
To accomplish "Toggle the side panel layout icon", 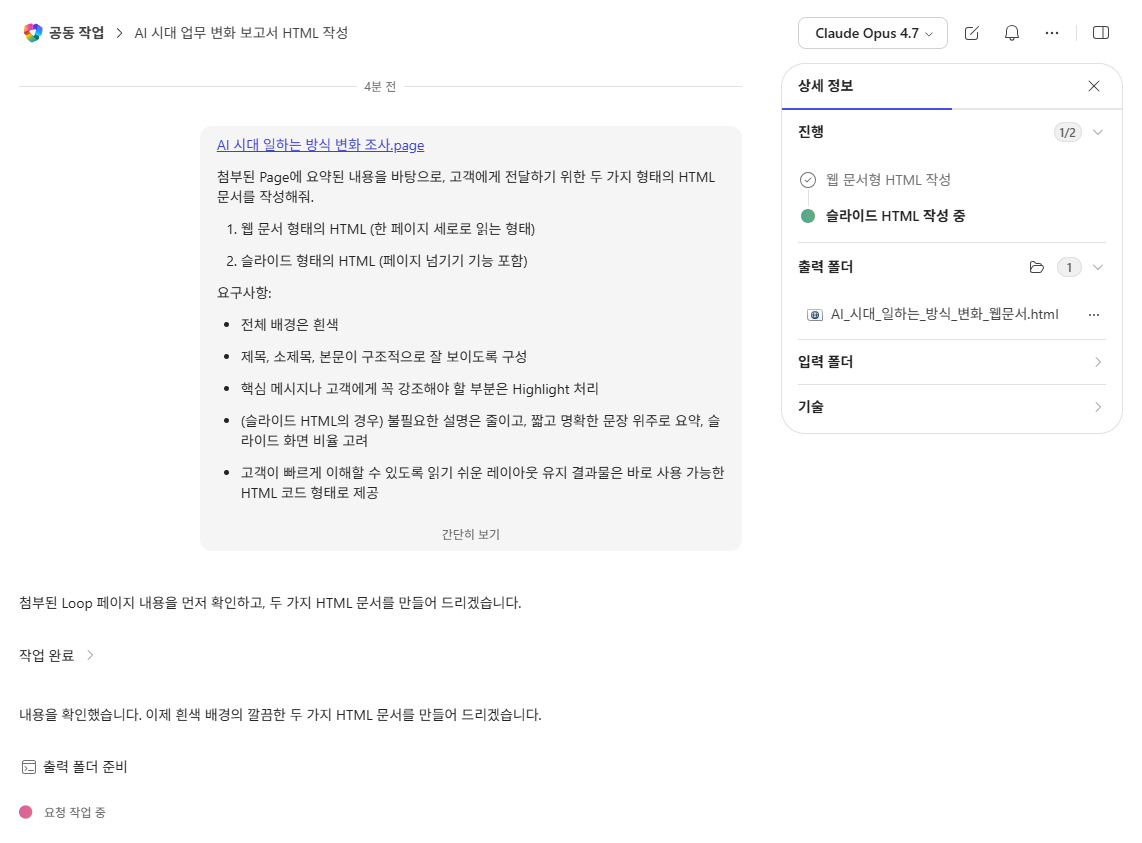I will point(1101,33).
